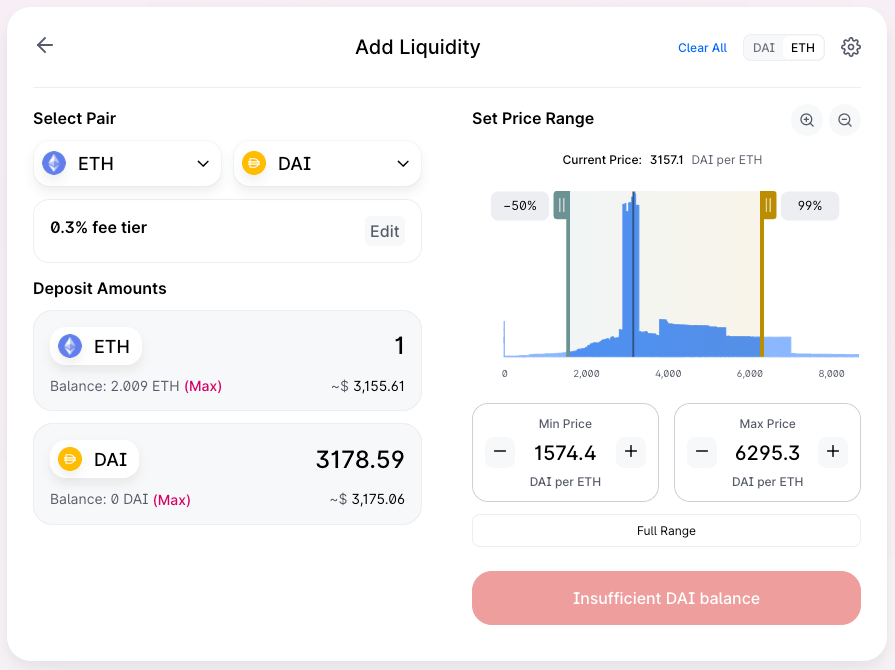Decrease Max Price with minus button
Screen dimensions: 895x670
pyautogui.click(x=702, y=452)
